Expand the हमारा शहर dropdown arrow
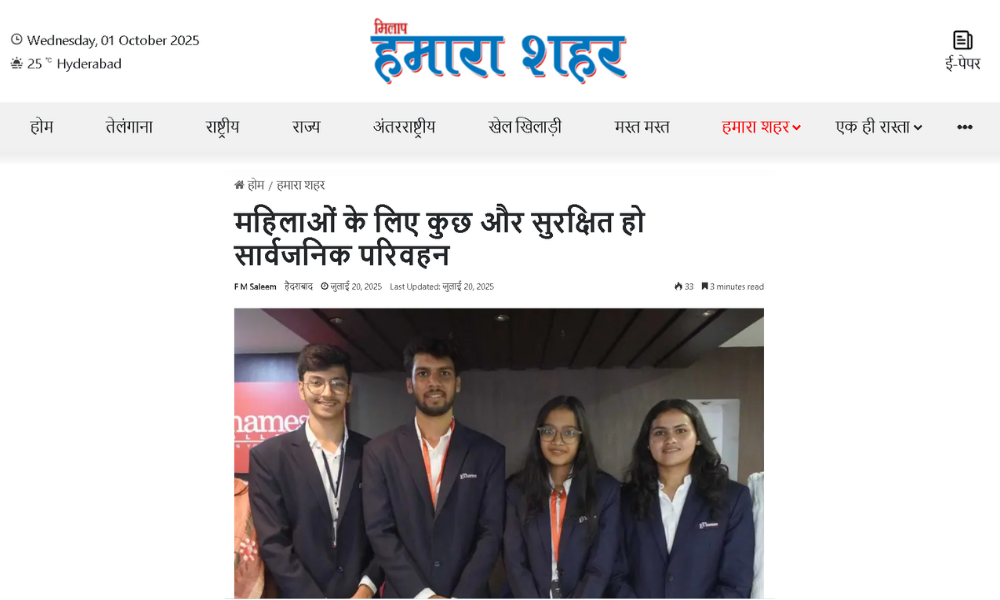This screenshot has width=1000, height=600. pos(796,128)
